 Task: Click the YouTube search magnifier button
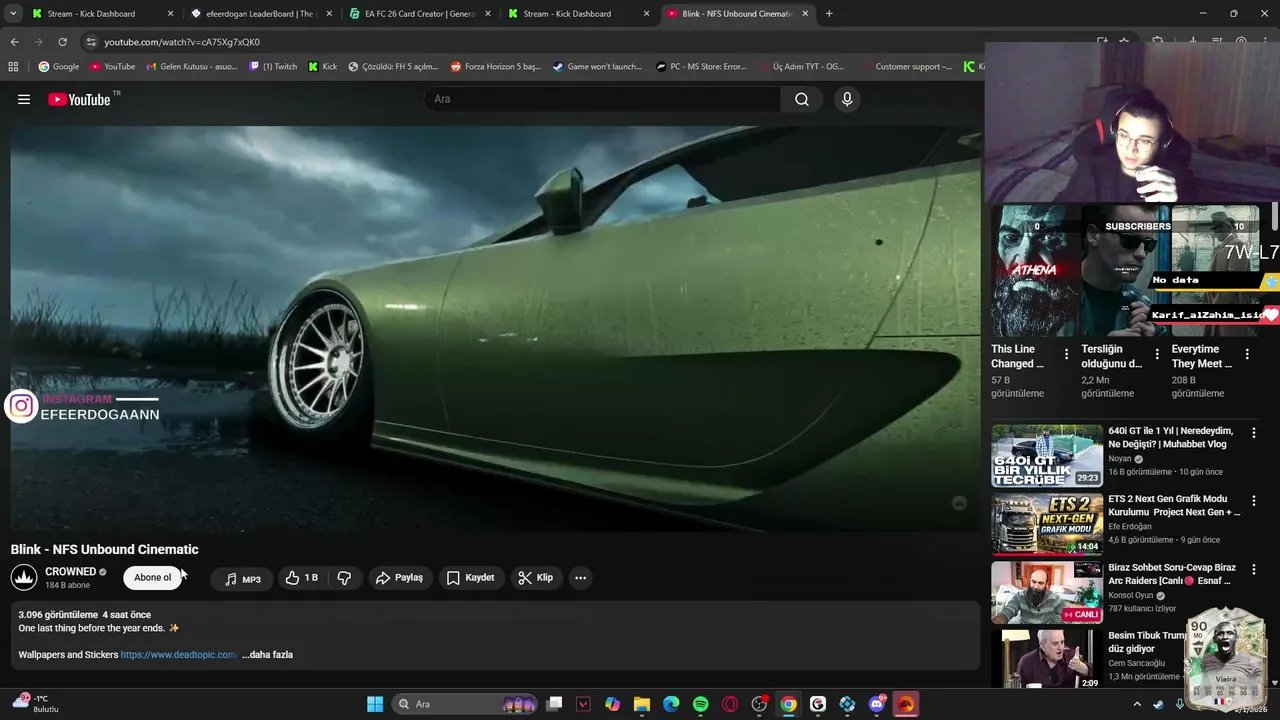tap(802, 99)
